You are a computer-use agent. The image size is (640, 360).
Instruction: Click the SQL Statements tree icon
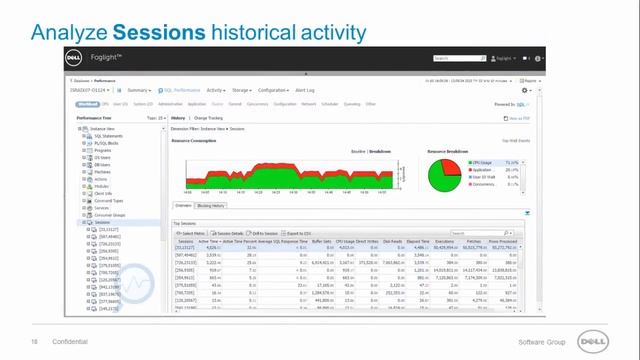pos(89,136)
